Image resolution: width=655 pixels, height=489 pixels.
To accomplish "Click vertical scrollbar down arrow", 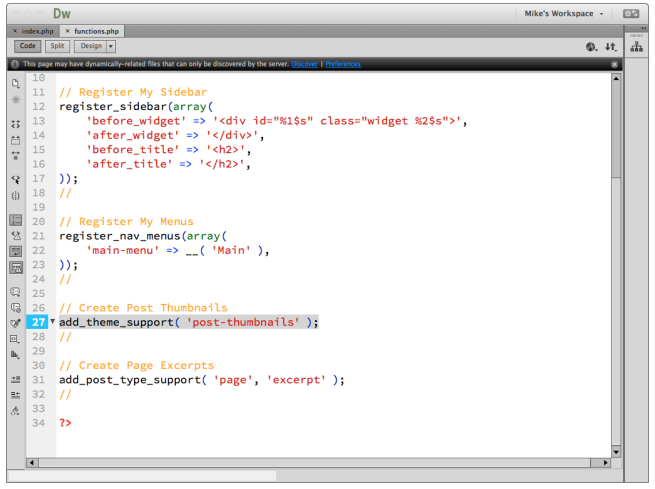I will pos(616,452).
